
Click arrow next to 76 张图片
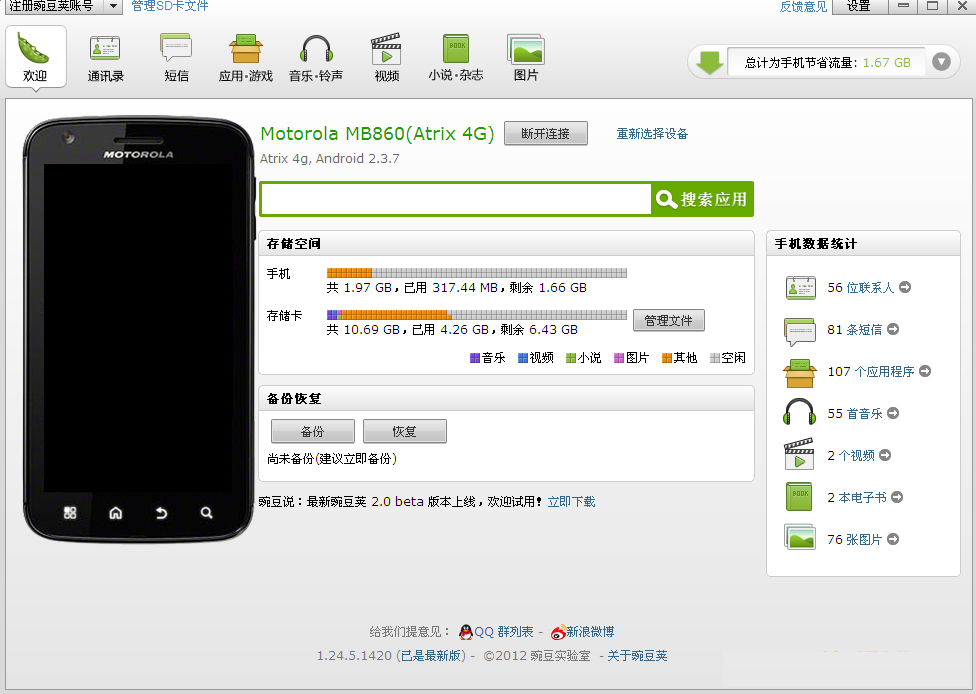(893, 539)
